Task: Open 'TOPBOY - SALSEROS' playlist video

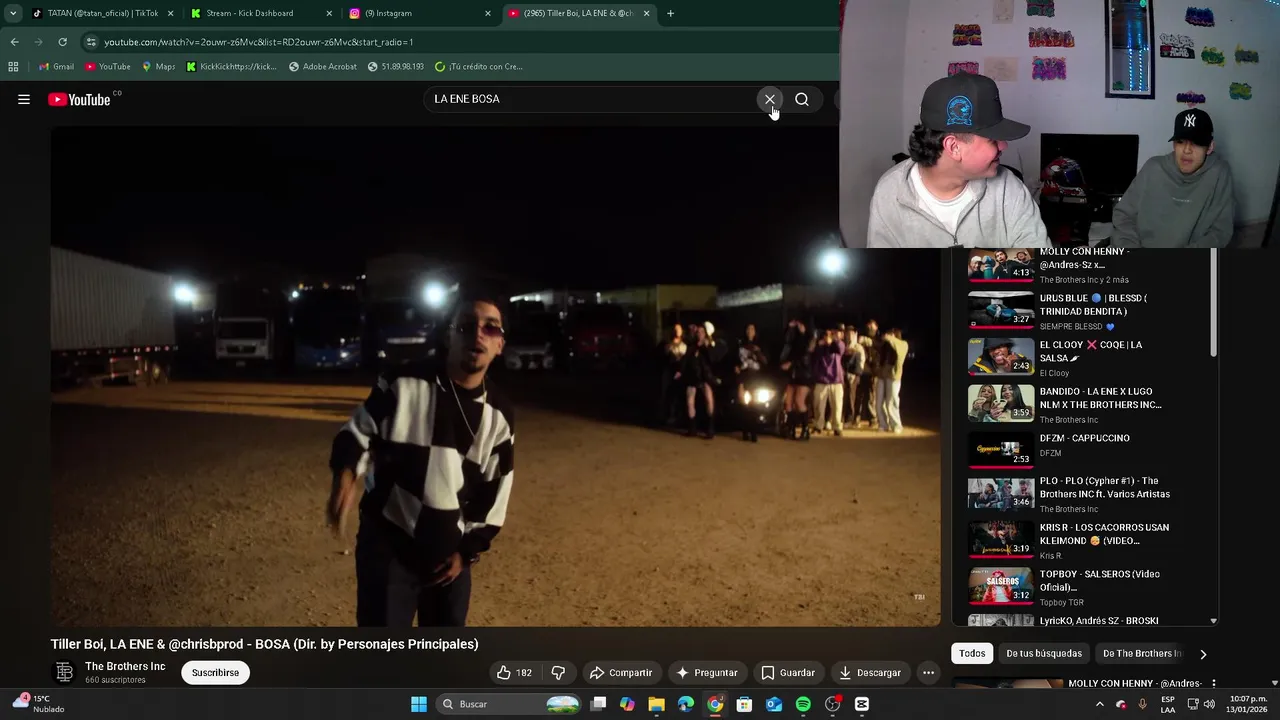Action: [1085, 588]
